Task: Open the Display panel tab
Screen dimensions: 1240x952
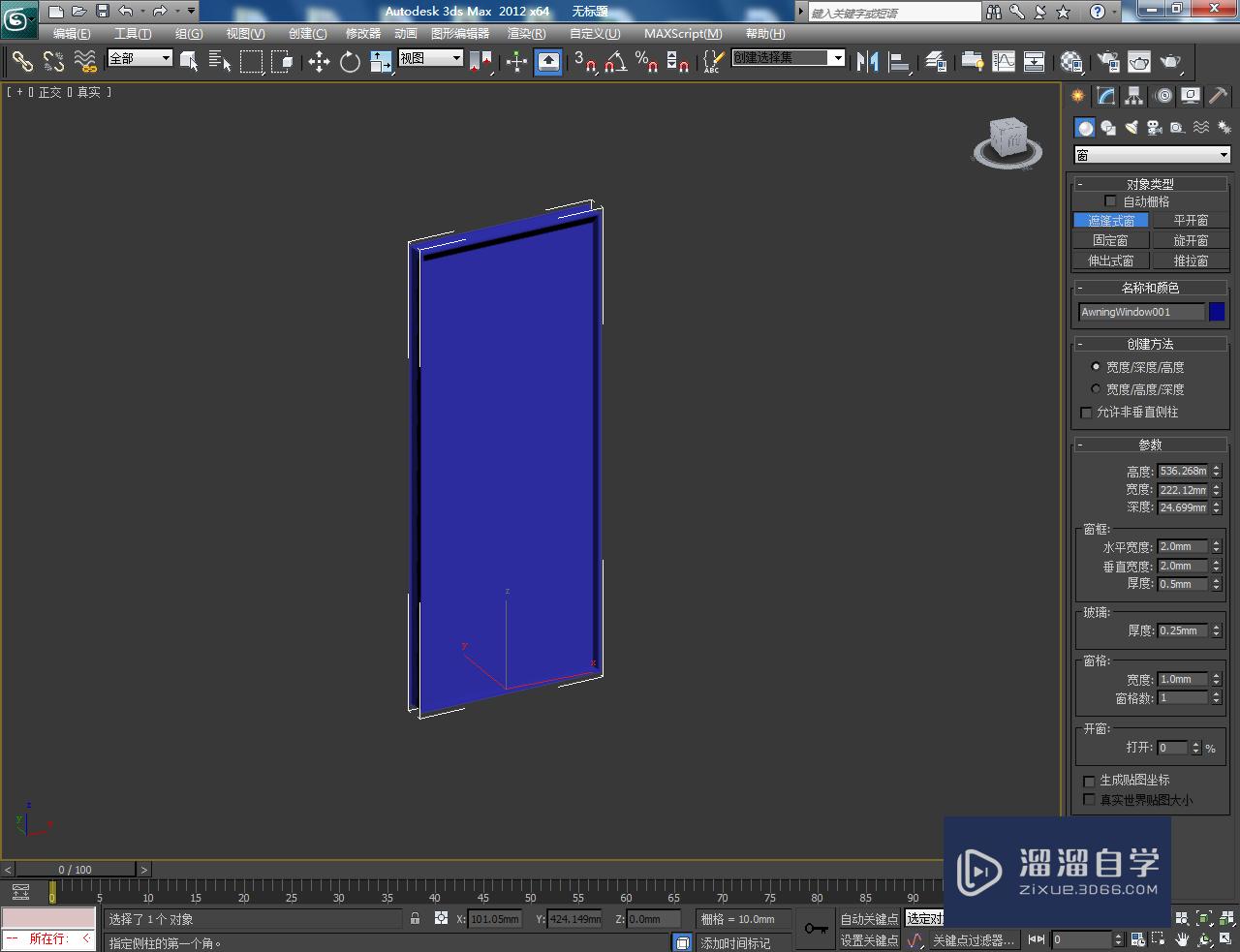Action: pyautogui.click(x=1191, y=96)
